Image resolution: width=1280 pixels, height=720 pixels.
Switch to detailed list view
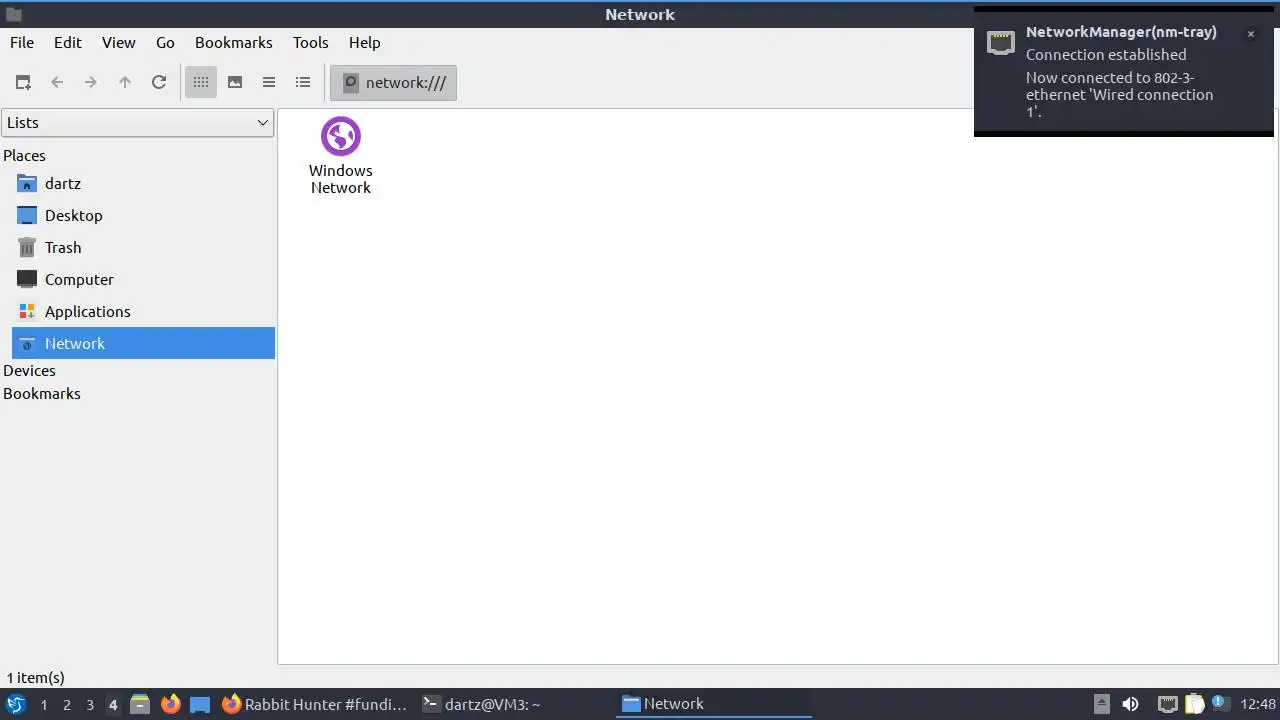pos(303,82)
